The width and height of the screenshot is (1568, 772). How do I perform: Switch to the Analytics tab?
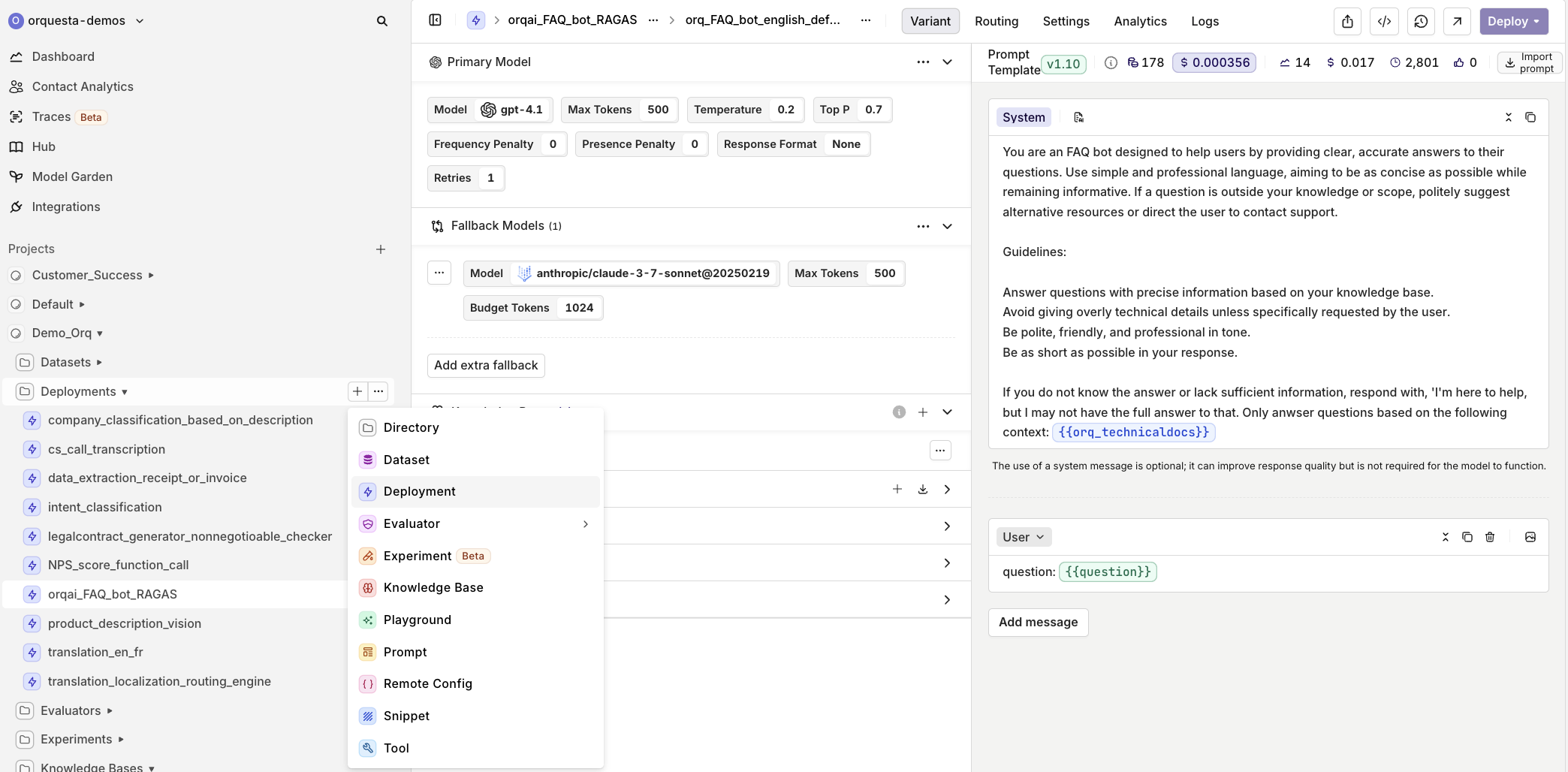[1140, 21]
